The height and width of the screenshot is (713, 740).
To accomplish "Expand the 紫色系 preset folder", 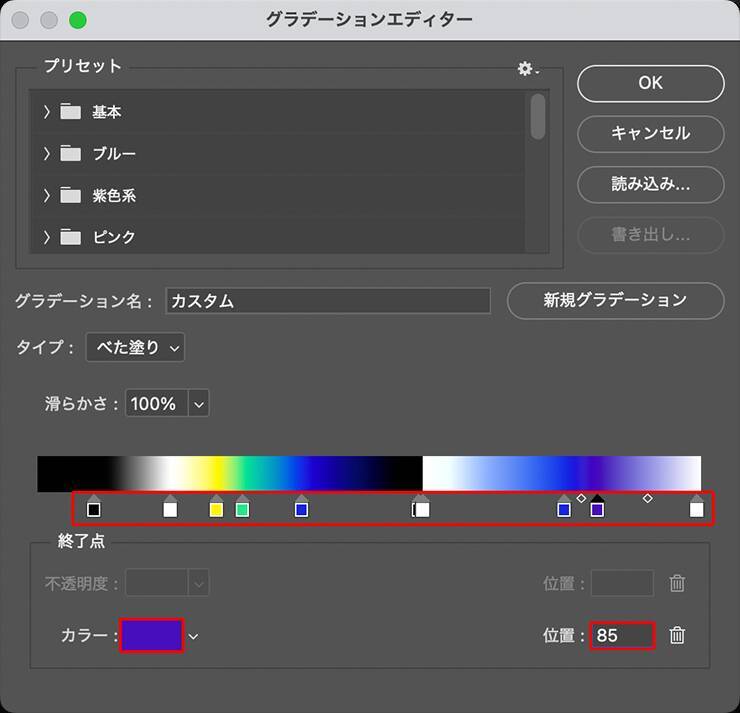I will point(46,195).
